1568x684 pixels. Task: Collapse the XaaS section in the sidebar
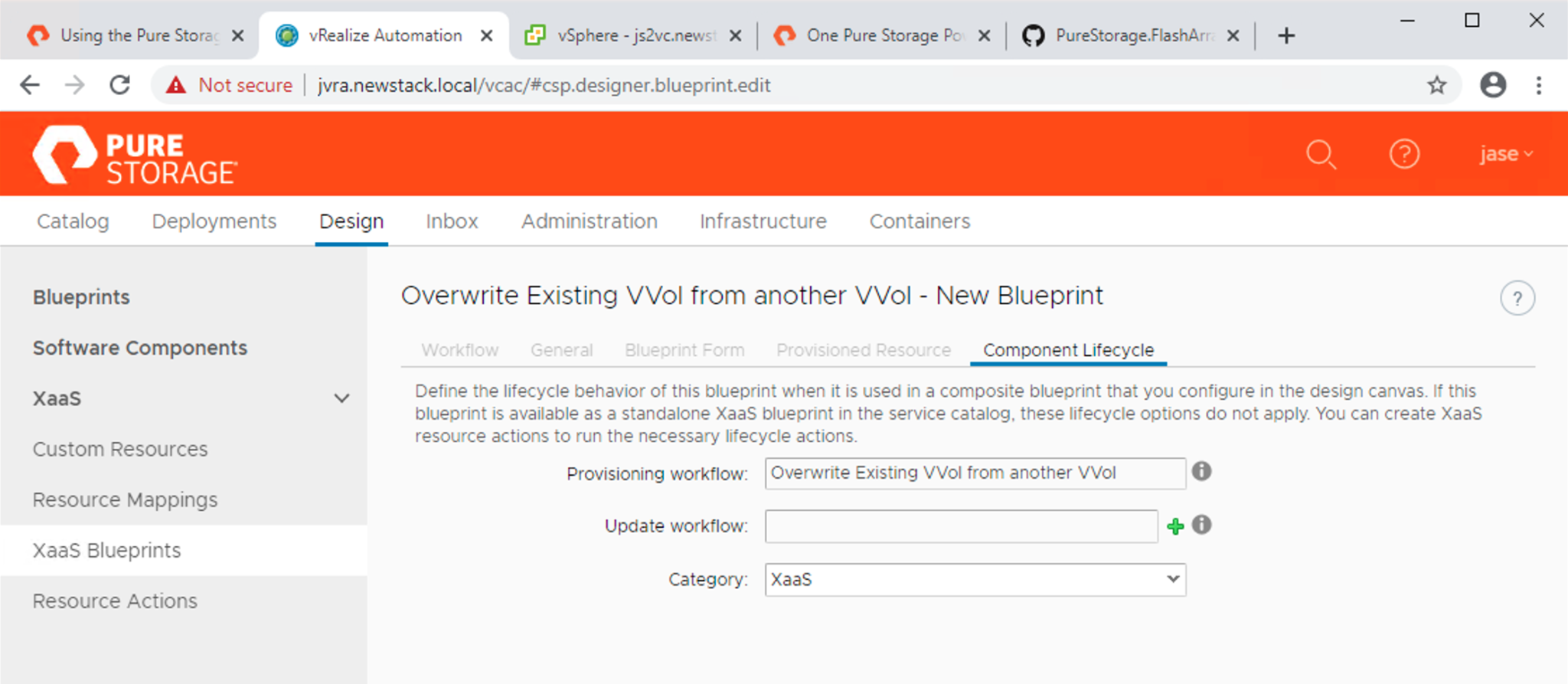341,398
